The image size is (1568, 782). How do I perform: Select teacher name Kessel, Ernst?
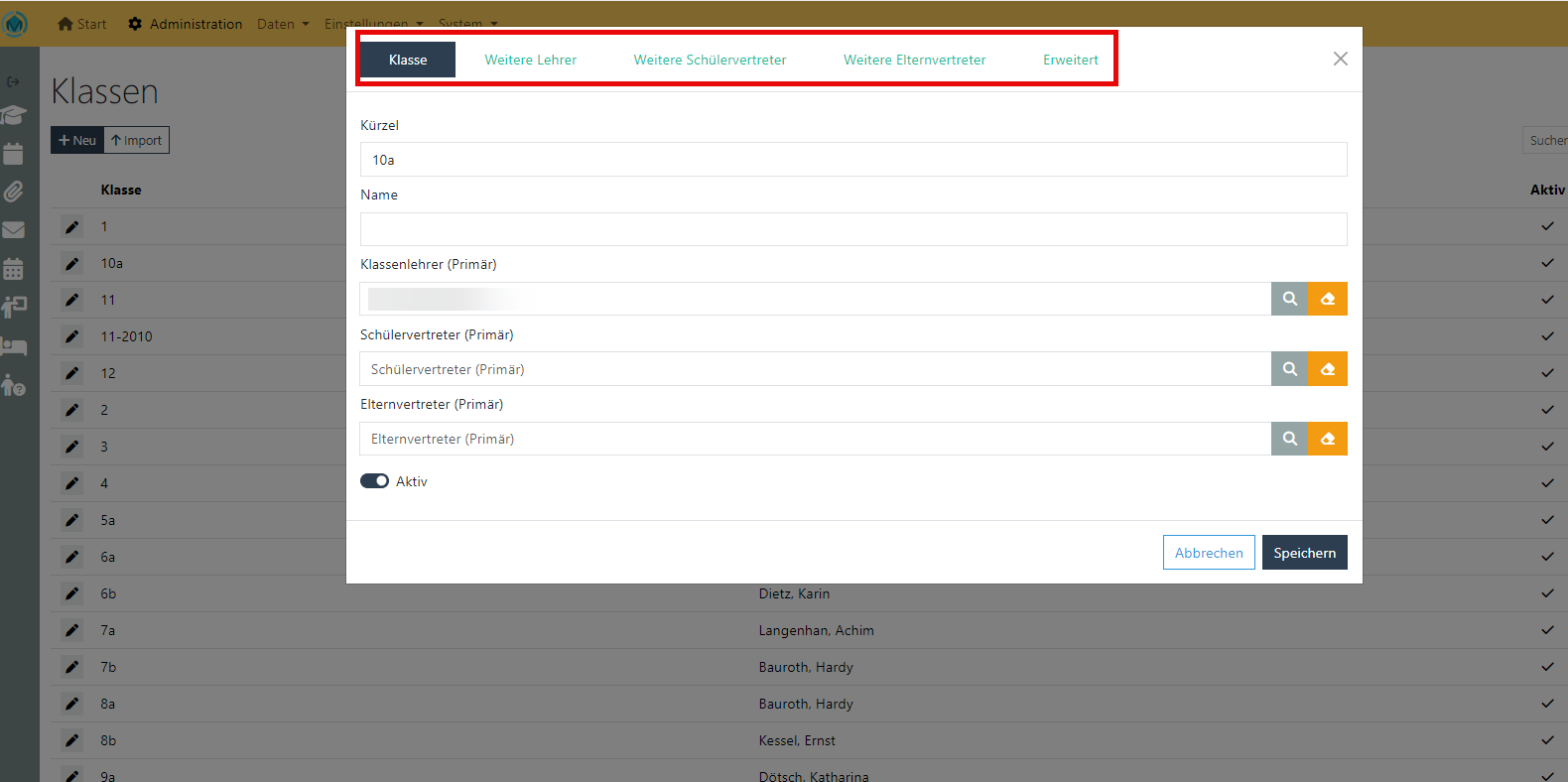pos(797,740)
